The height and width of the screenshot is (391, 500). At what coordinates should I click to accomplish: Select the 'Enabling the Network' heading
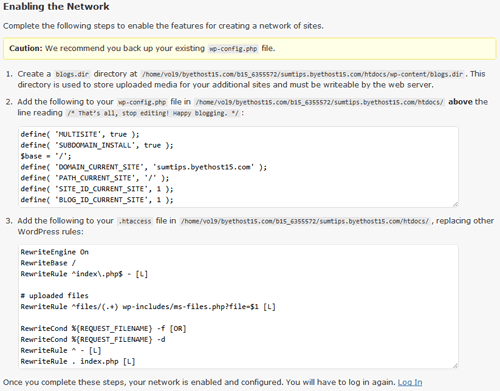click(x=56, y=7)
